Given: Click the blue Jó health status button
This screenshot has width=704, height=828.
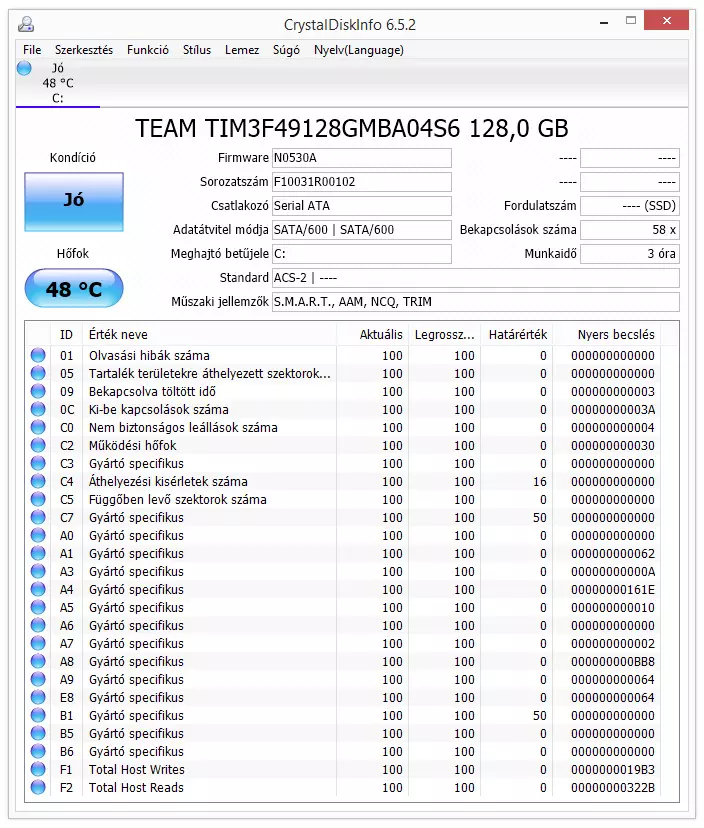Looking at the screenshot, I should pyautogui.click(x=74, y=202).
